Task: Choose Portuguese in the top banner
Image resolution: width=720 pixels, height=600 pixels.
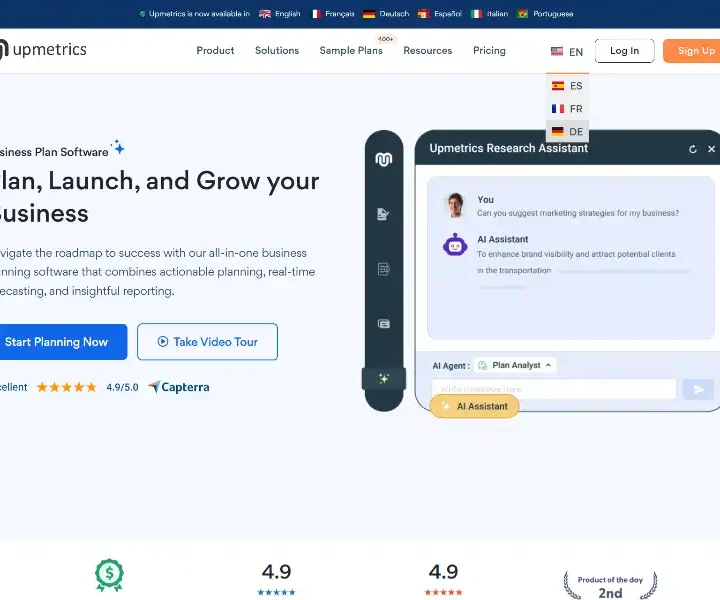Action: pos(545,14)
